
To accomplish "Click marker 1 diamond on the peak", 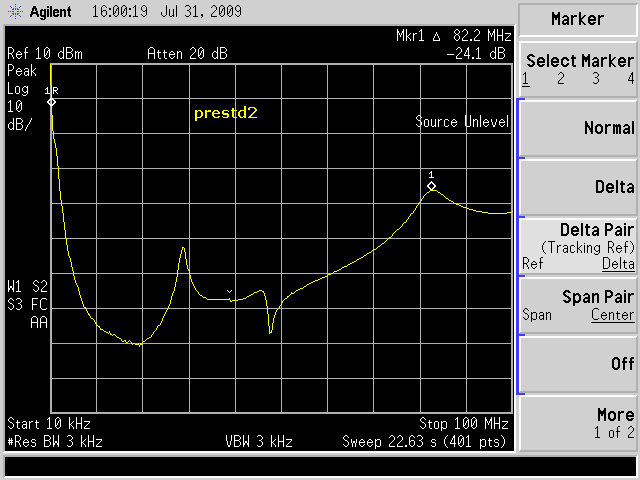I will (x=431, y=186).
